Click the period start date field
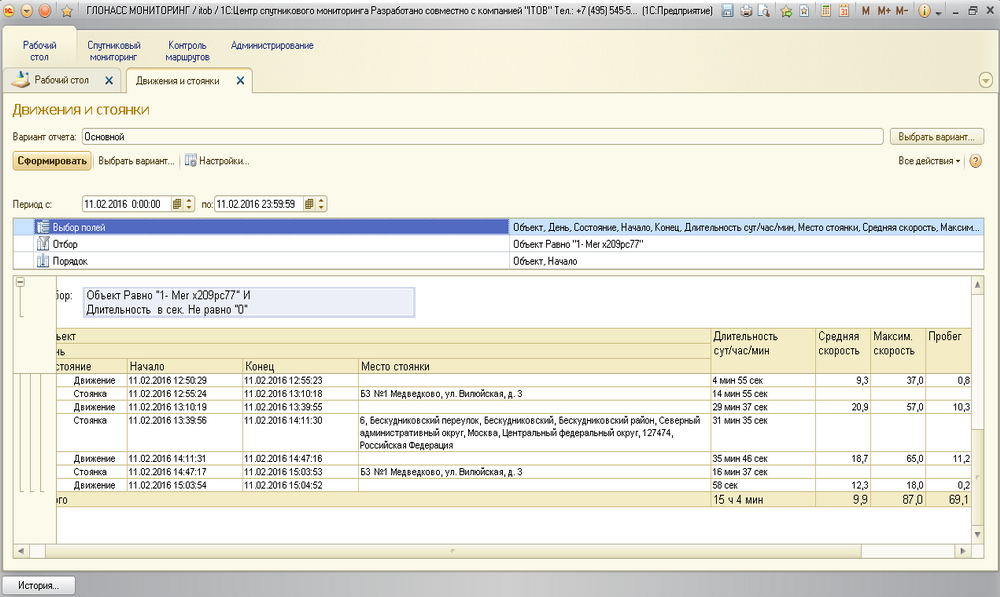Viewport: 1000px width, 597px height. (x=127, y=204)
